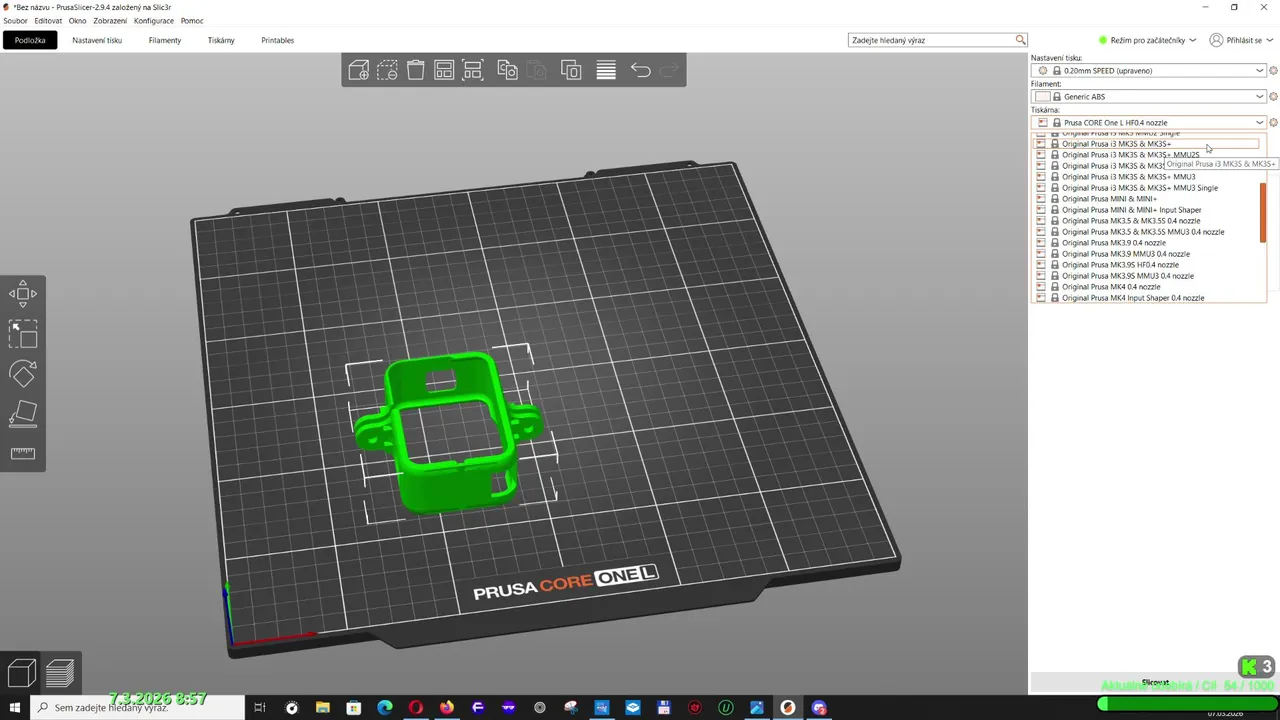The height and width of the screenshot is (720, 1280).
Task: Select the Place on face tool
Action: pyautogui.click(x=23, y=413)
